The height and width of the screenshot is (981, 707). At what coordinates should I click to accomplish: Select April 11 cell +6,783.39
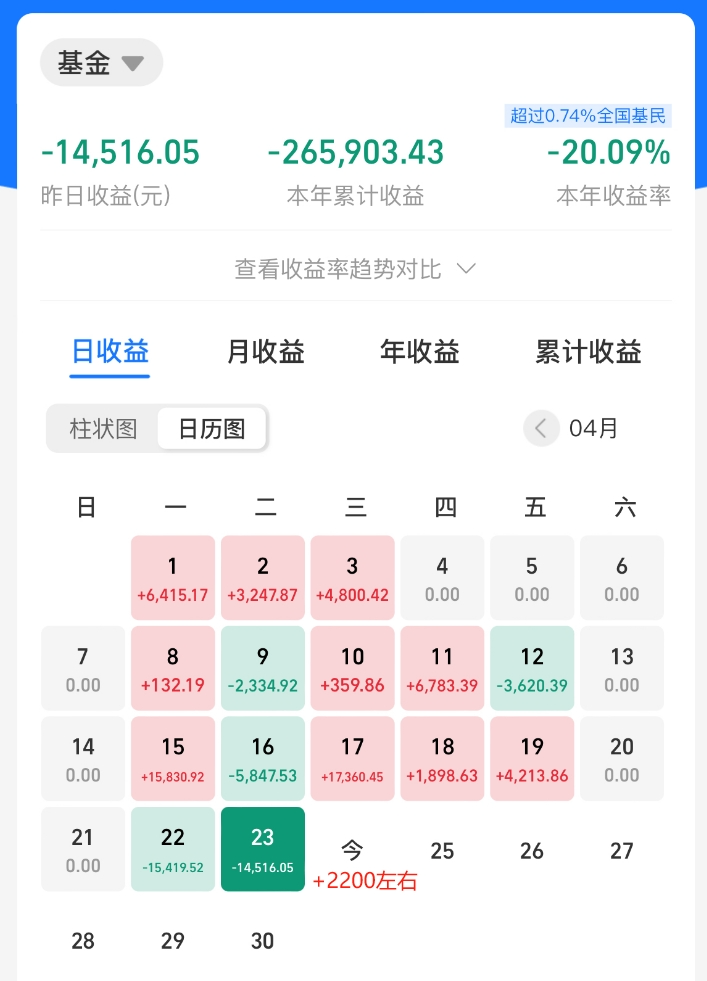point(442,668)
